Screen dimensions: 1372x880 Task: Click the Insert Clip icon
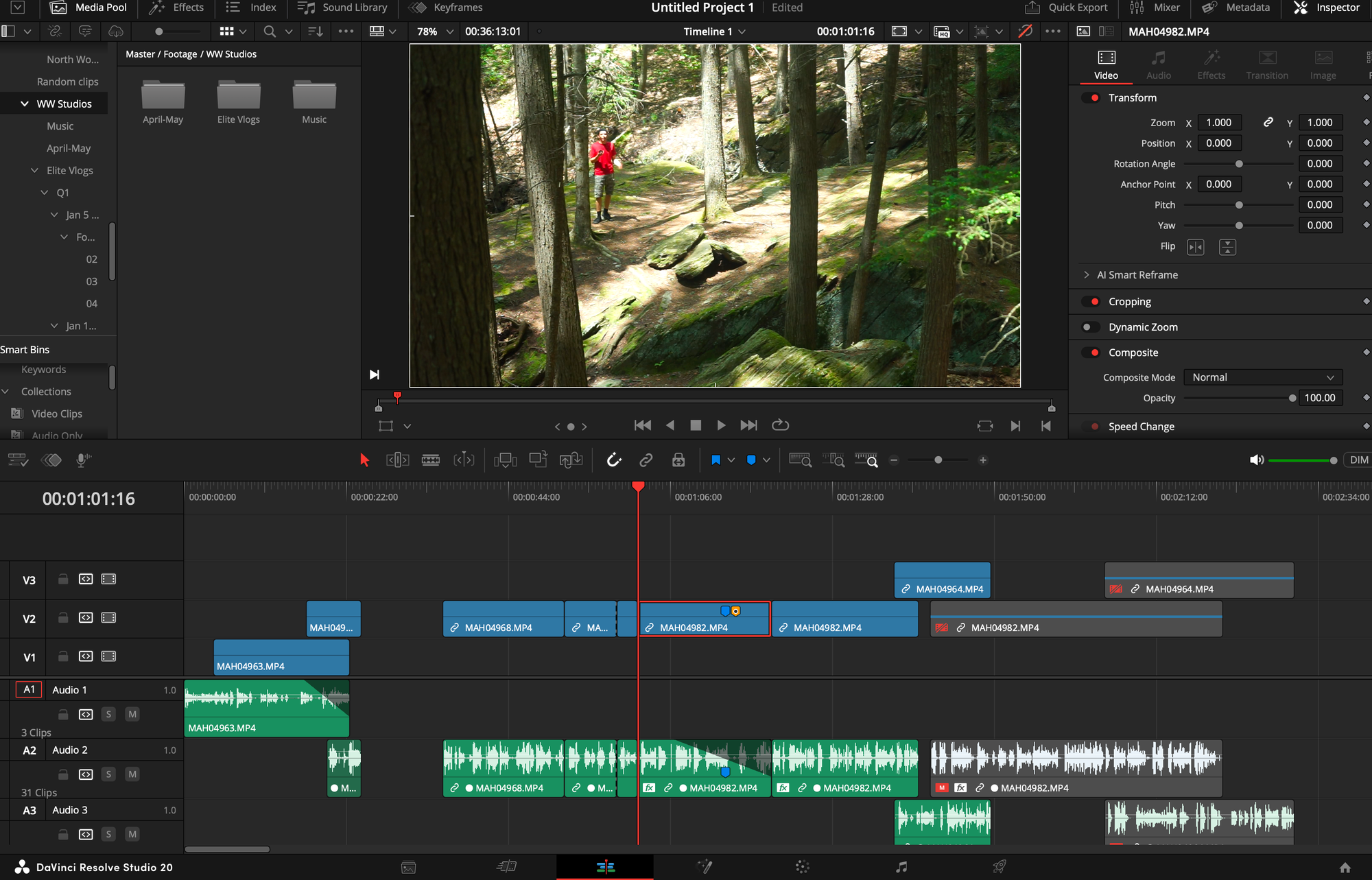point(506,460)
